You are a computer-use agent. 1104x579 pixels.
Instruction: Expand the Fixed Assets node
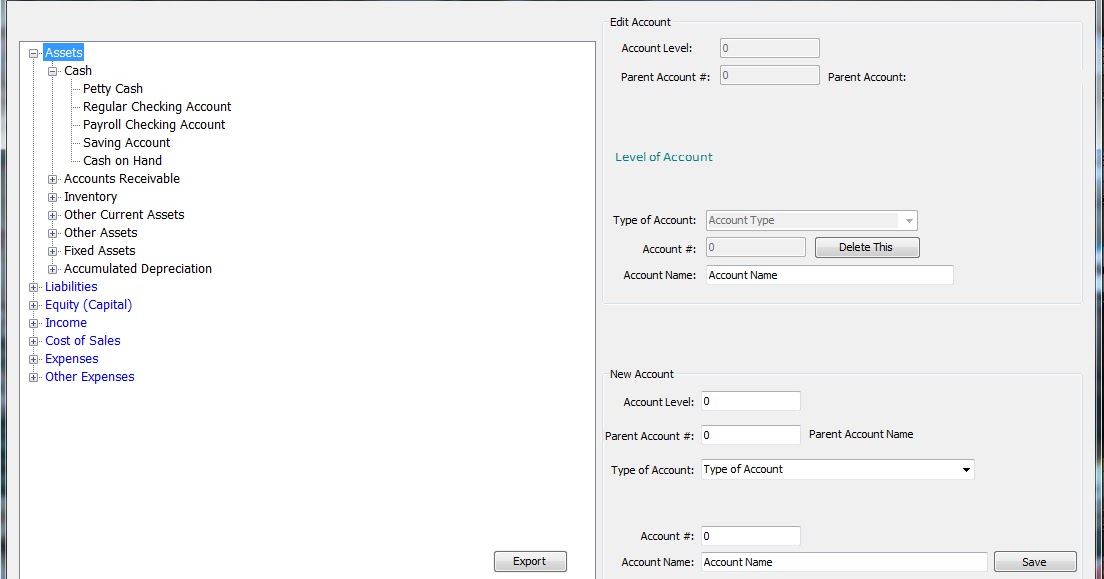pos(52,251)
